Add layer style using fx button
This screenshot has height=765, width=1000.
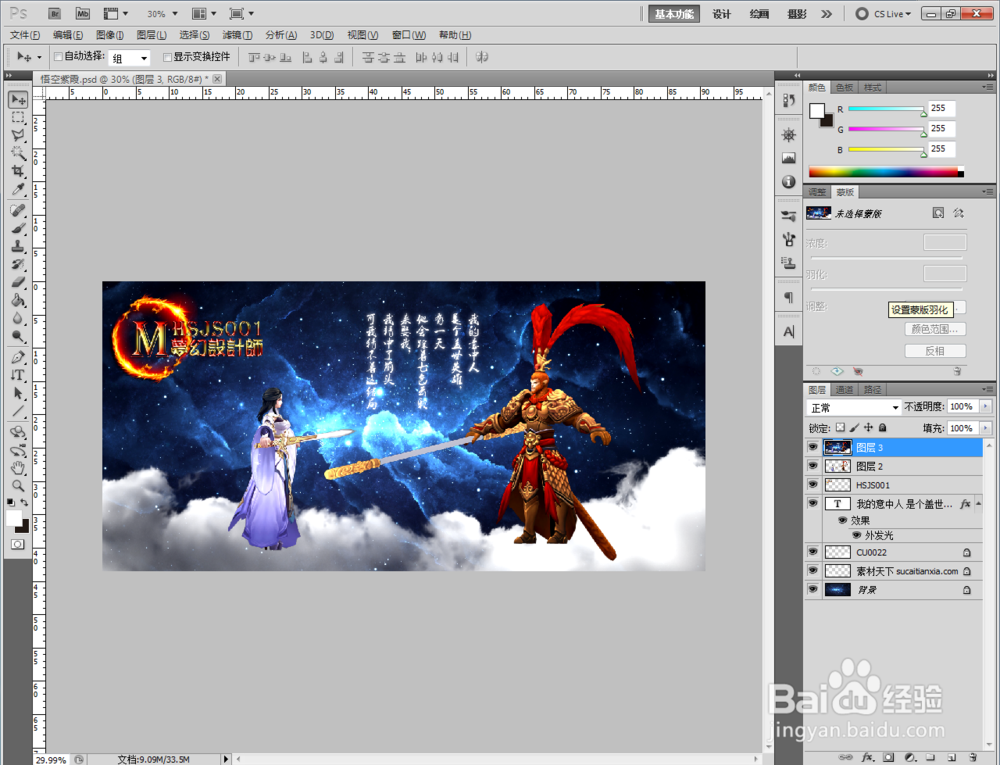coord(867,757)
